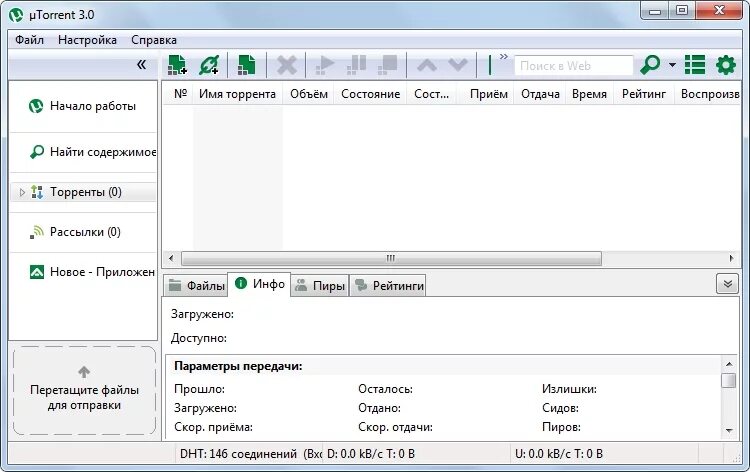The height and width of the screenshot is (472, 750).
Task: Click the info pane vertical scrollbar thumb
Action: tap(729, 381)
